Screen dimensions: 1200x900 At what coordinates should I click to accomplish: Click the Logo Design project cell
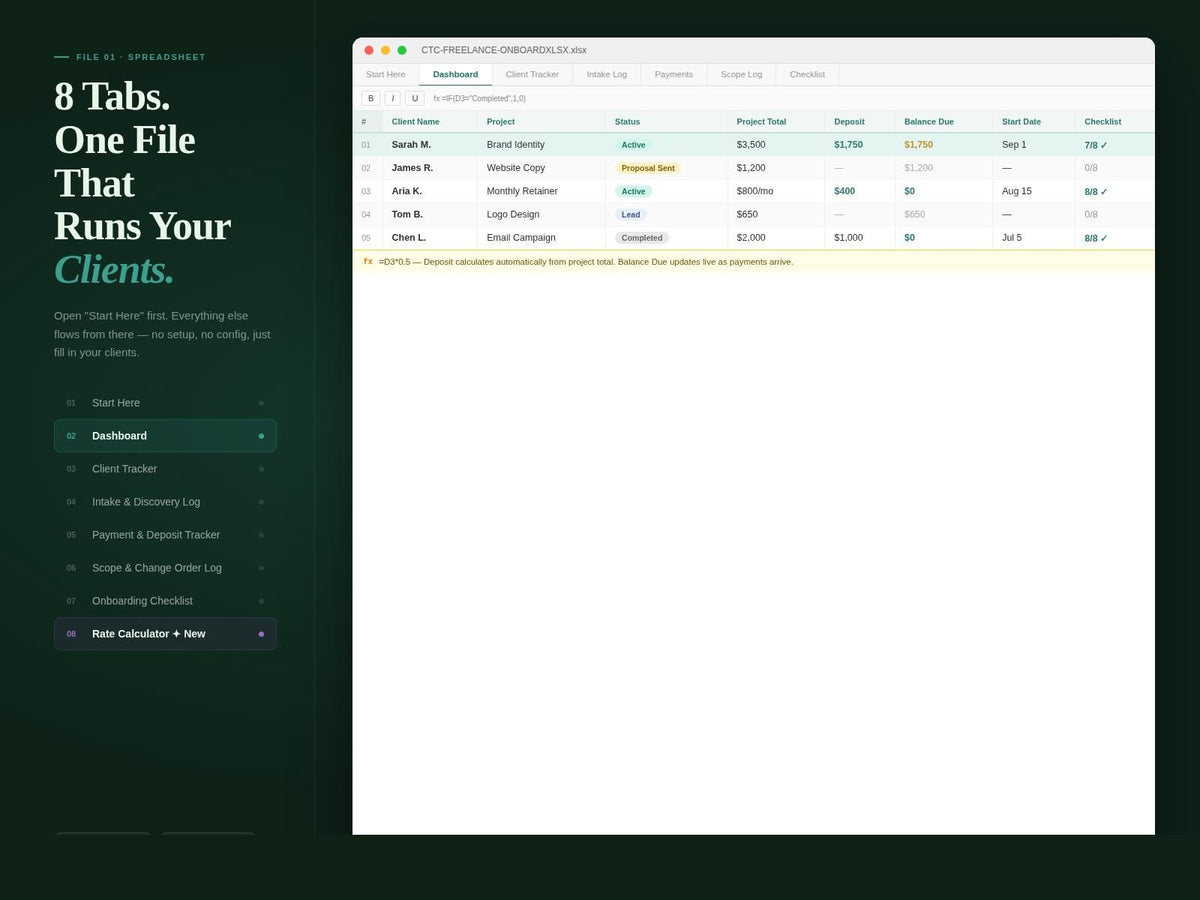(x=542, y=214)
